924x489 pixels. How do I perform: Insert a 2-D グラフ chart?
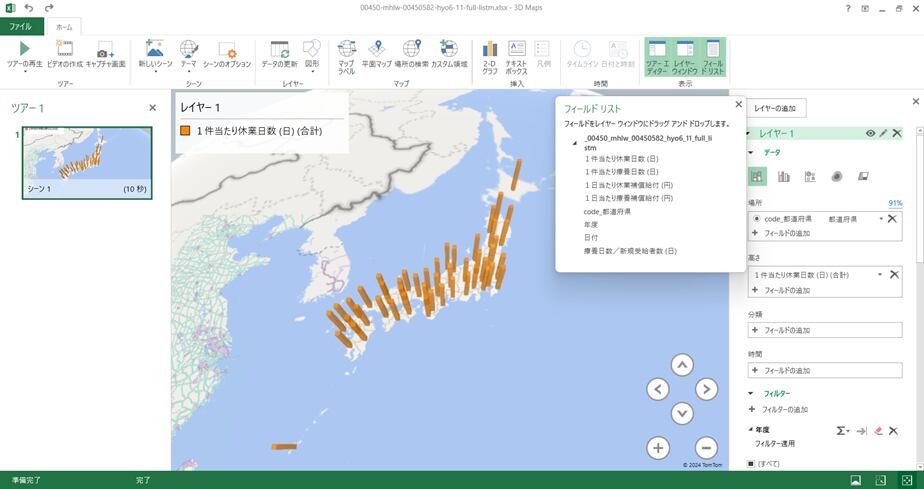[490, 49]
